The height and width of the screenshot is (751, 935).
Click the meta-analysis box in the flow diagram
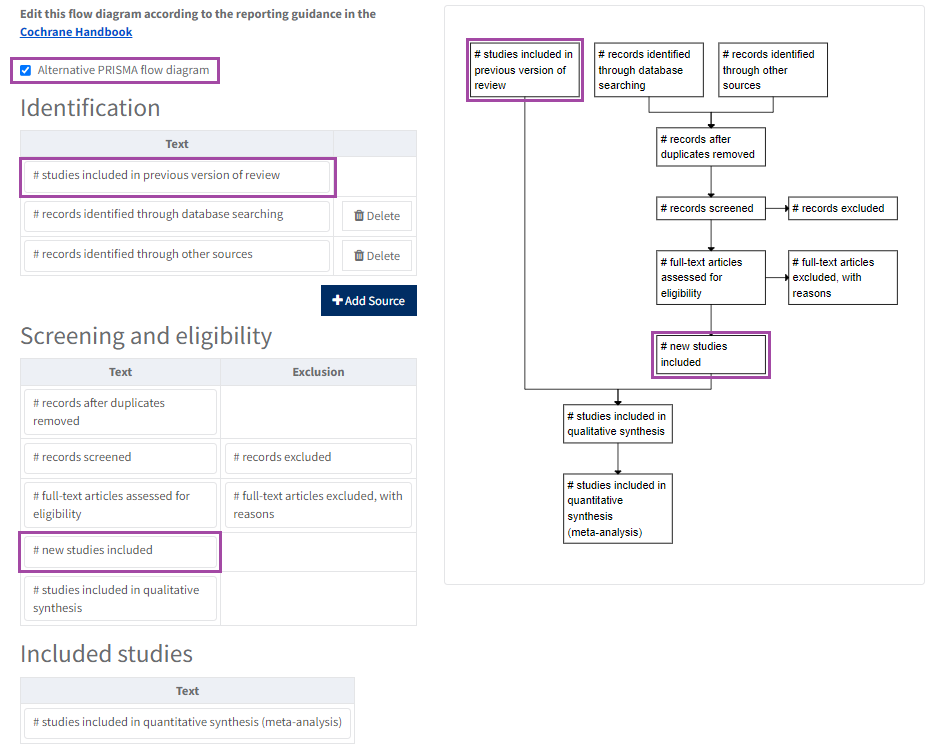coord(617,508)
